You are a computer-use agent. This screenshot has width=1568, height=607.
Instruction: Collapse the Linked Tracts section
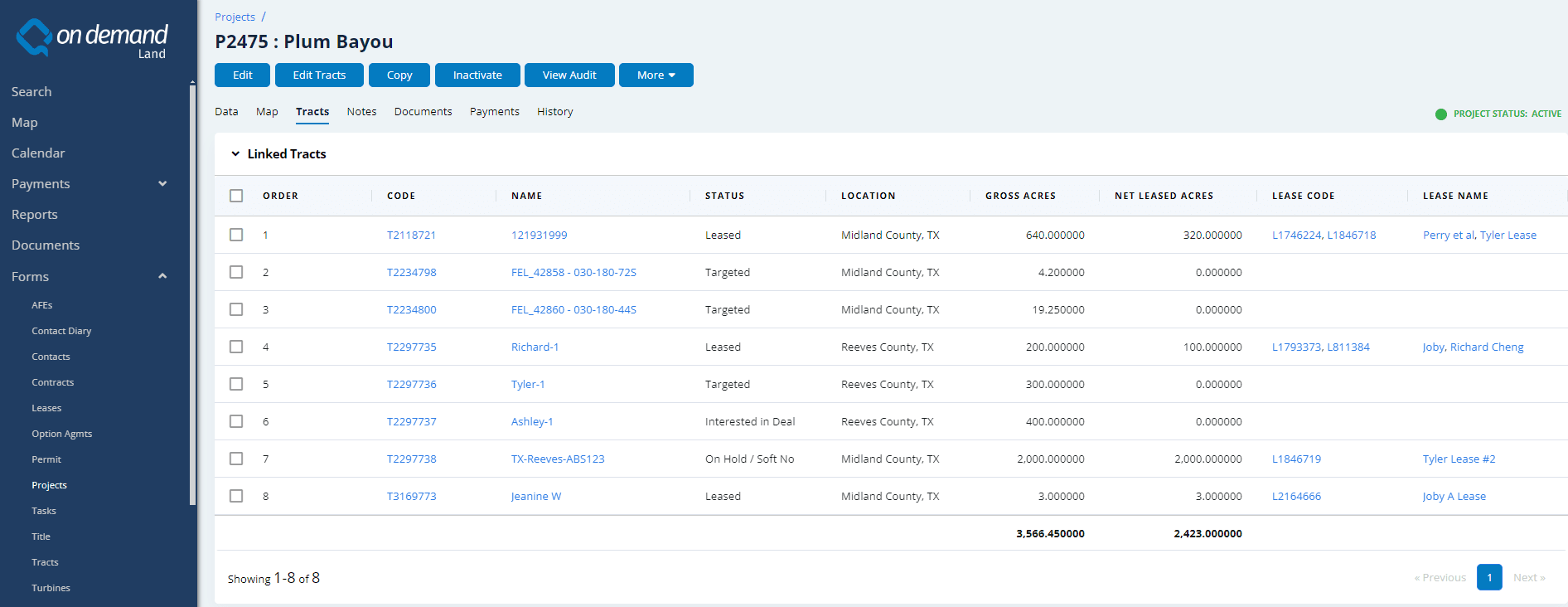tap(235, 154)
